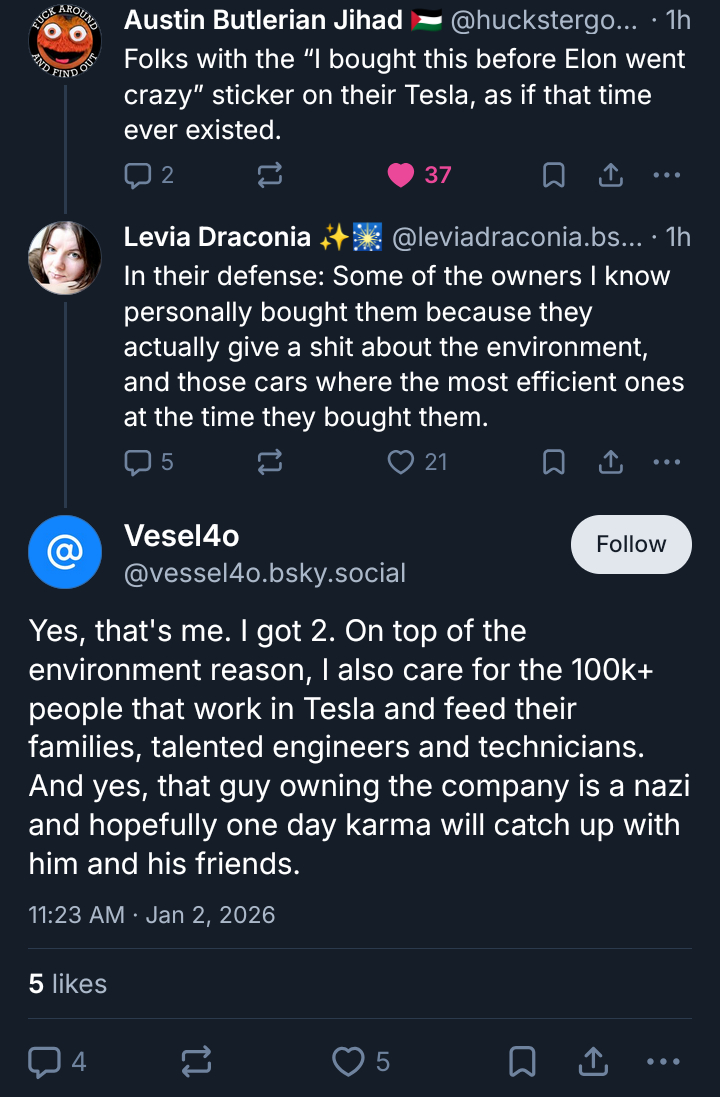Reply to Austin Butlerian Jihad's post

[137, 176]
